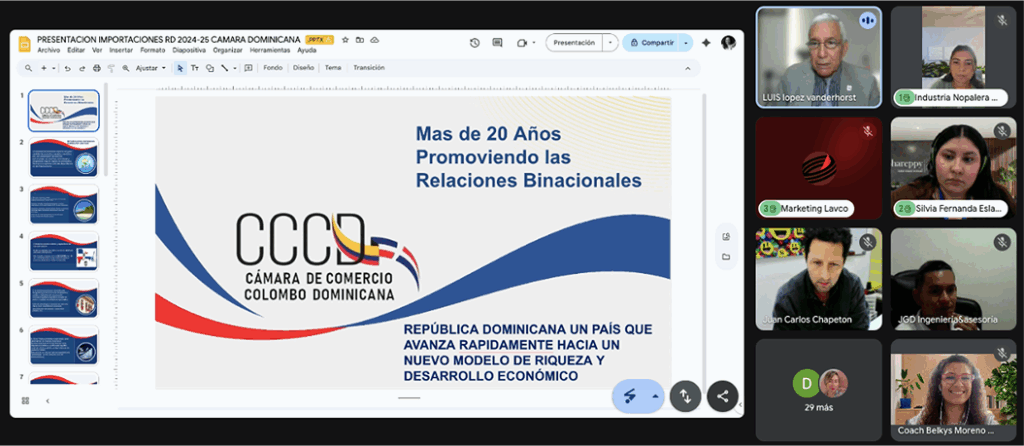The image size is (1024, 446).
Task: Click speaking indicator on Luis Lopez tile
Action: point(867,20)
